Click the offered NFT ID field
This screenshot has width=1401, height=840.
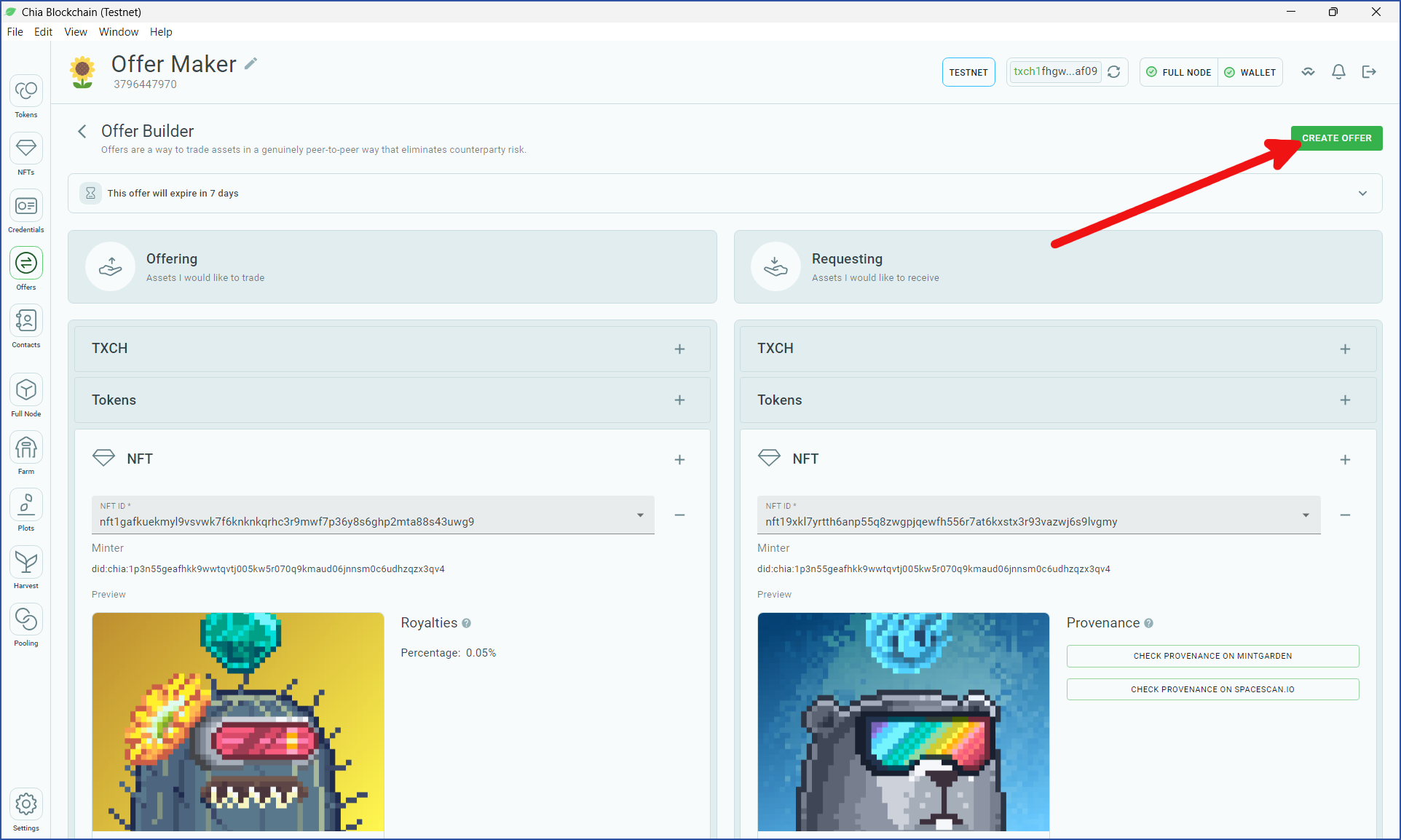click(373, 515)
